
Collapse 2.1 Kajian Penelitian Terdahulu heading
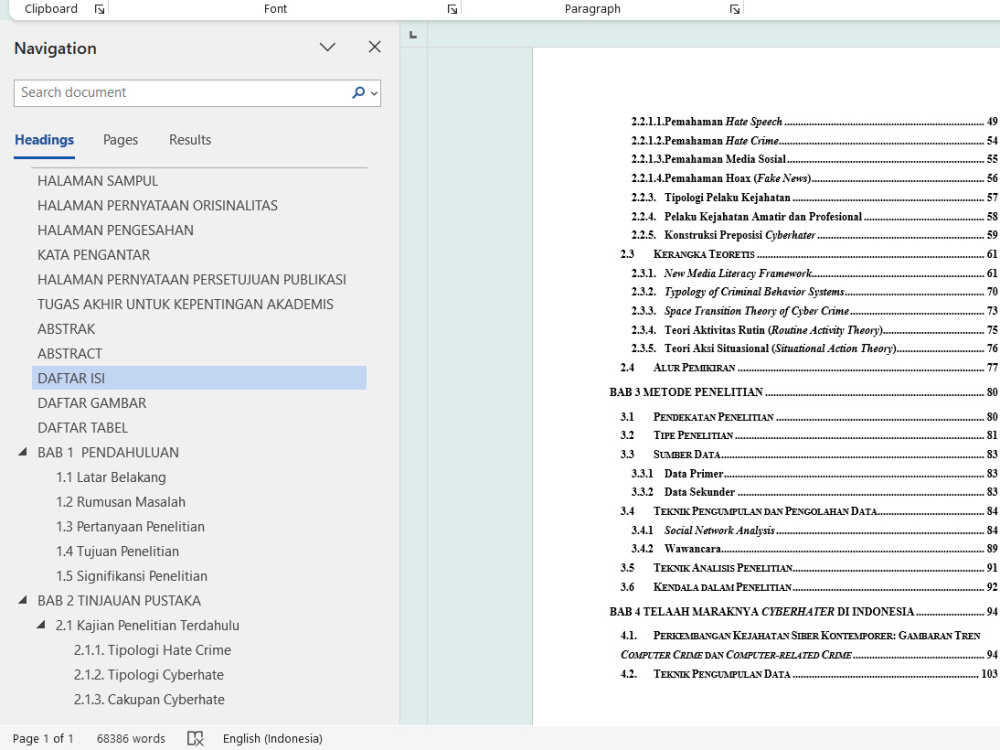pos(41,625)
